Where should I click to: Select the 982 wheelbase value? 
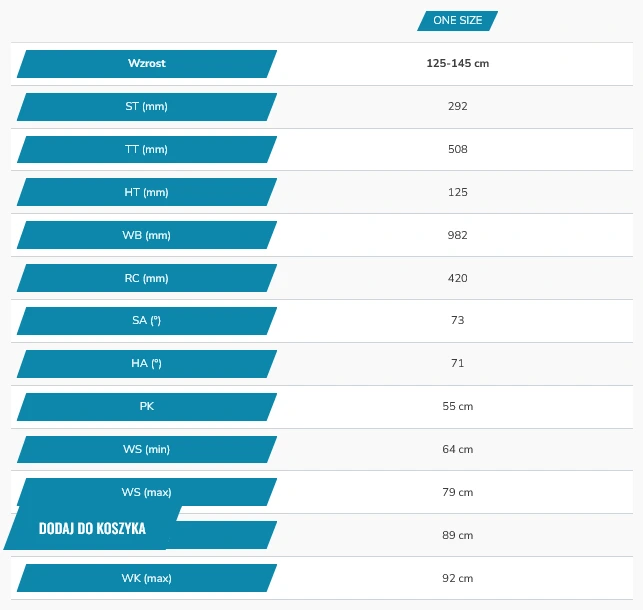(457, 235)
